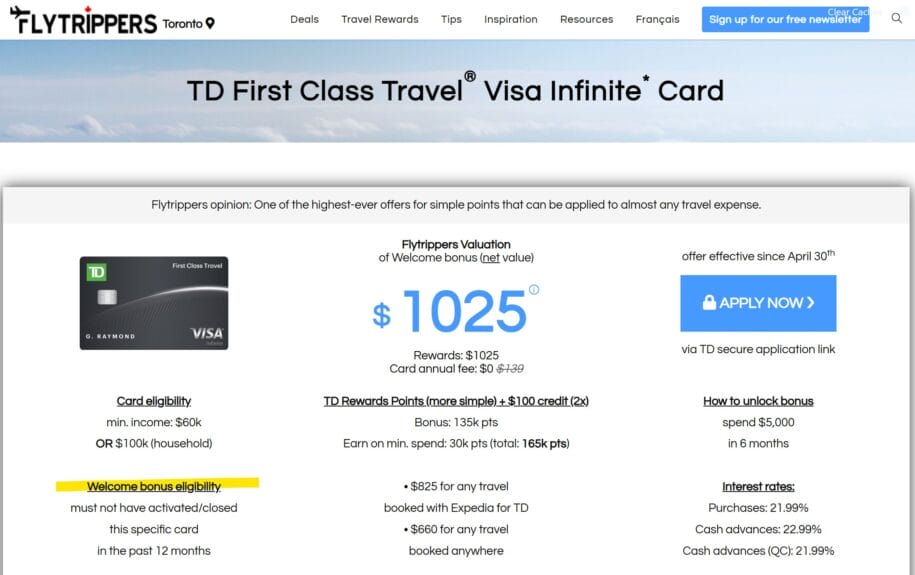Go to the Tips section
The width and height of the screenshot is (915, 575).
click(x=451, y=19)
